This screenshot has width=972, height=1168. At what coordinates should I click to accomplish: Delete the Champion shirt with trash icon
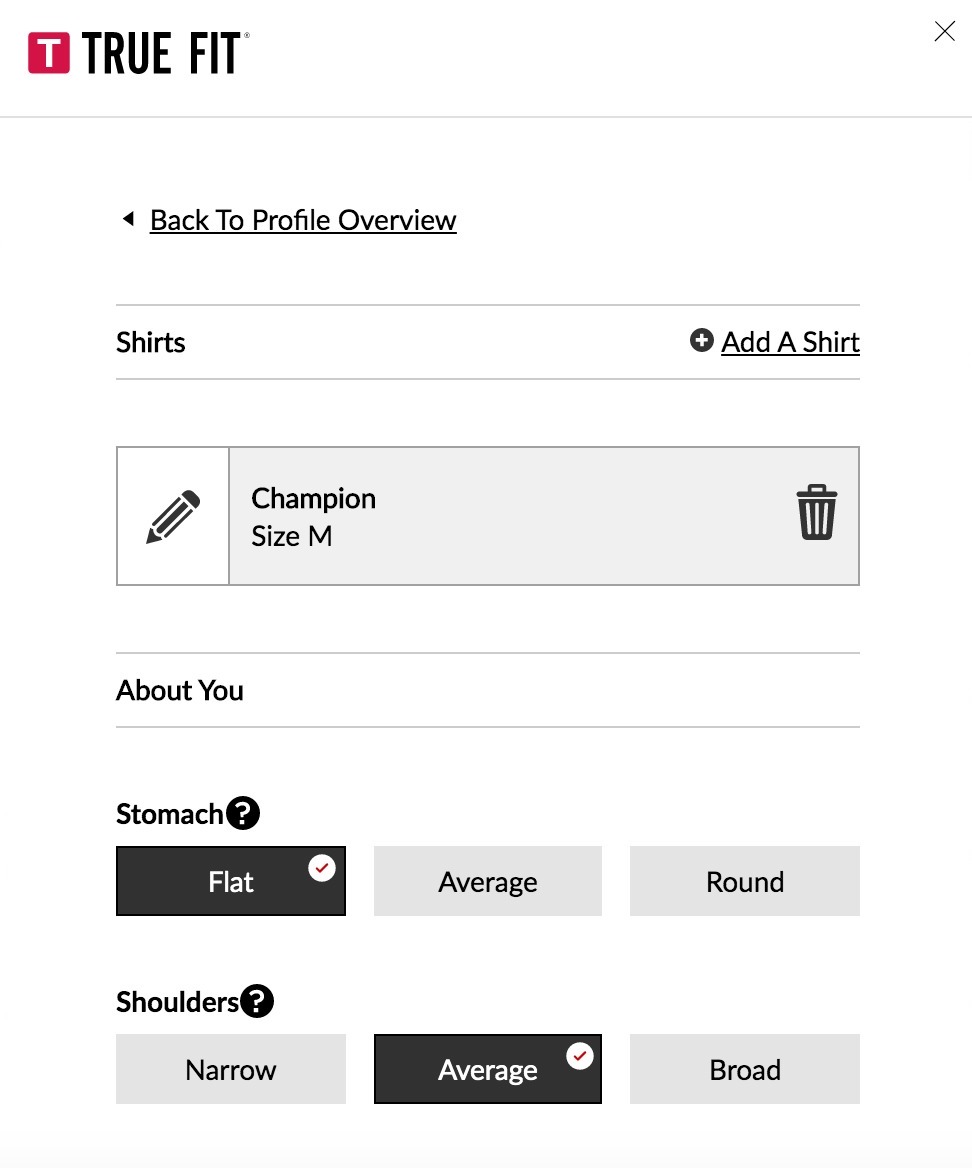(x=816, y=513)
